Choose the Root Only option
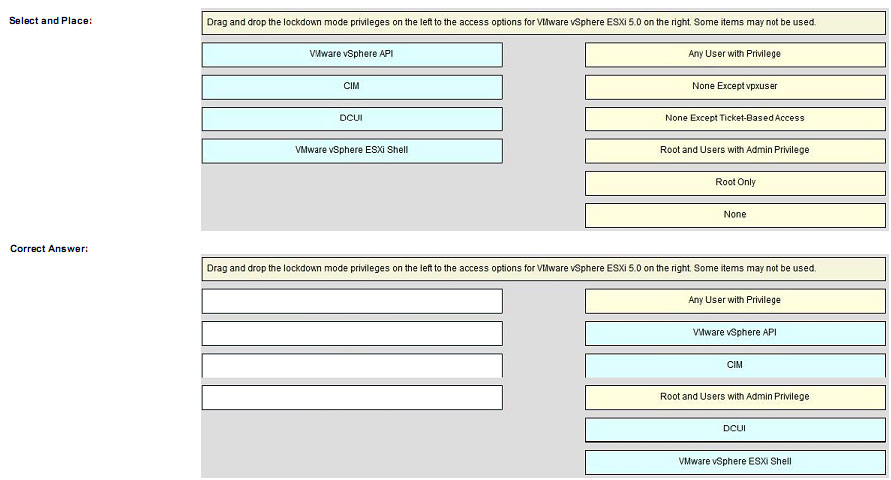This screenshot has height=480, width=891. point(735,183)
